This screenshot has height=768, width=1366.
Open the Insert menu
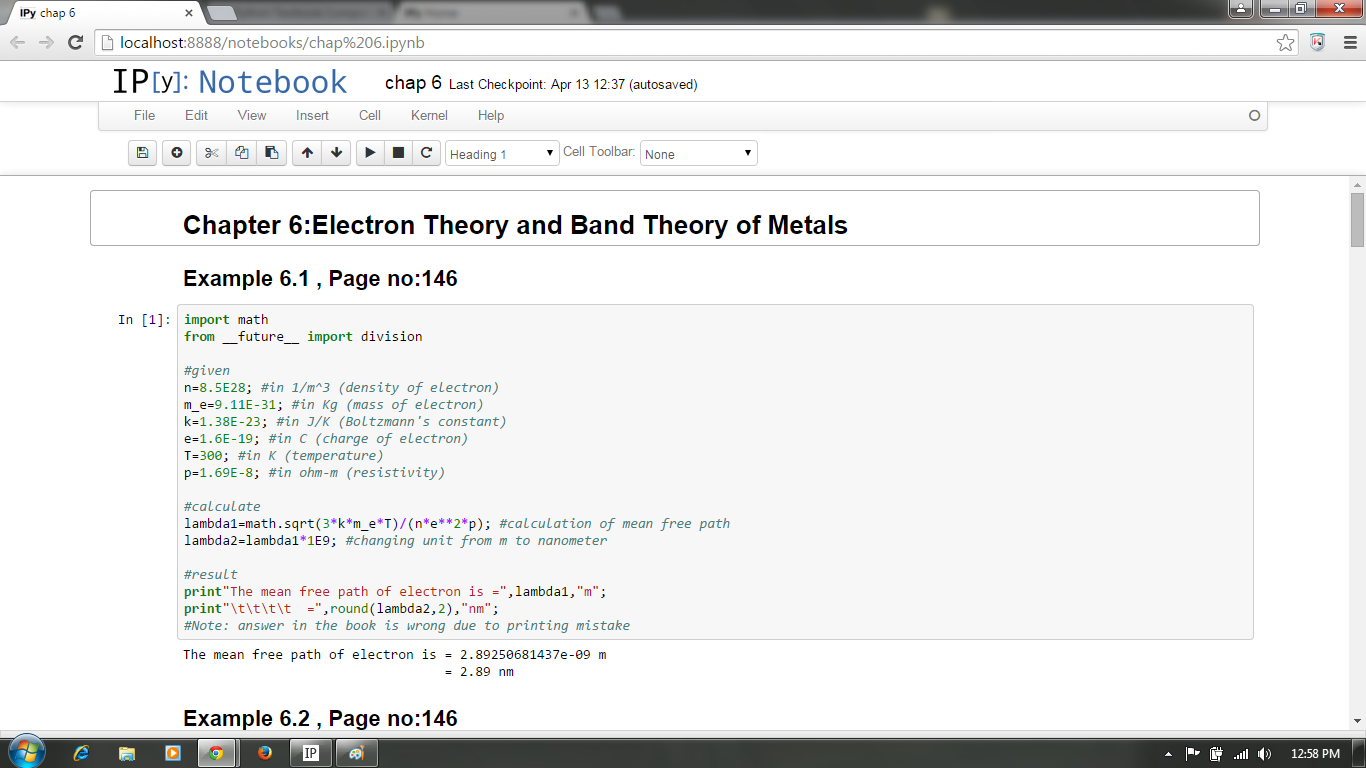click(x=312, y=115)
